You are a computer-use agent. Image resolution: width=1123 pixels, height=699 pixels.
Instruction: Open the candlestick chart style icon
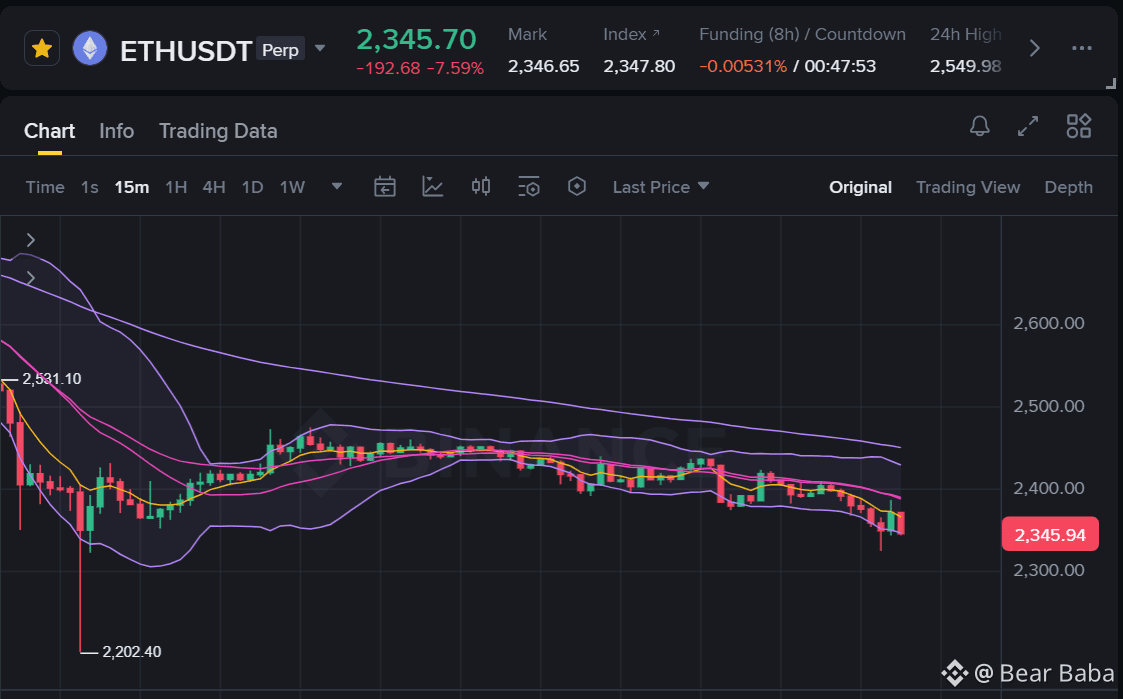(481, 187)
